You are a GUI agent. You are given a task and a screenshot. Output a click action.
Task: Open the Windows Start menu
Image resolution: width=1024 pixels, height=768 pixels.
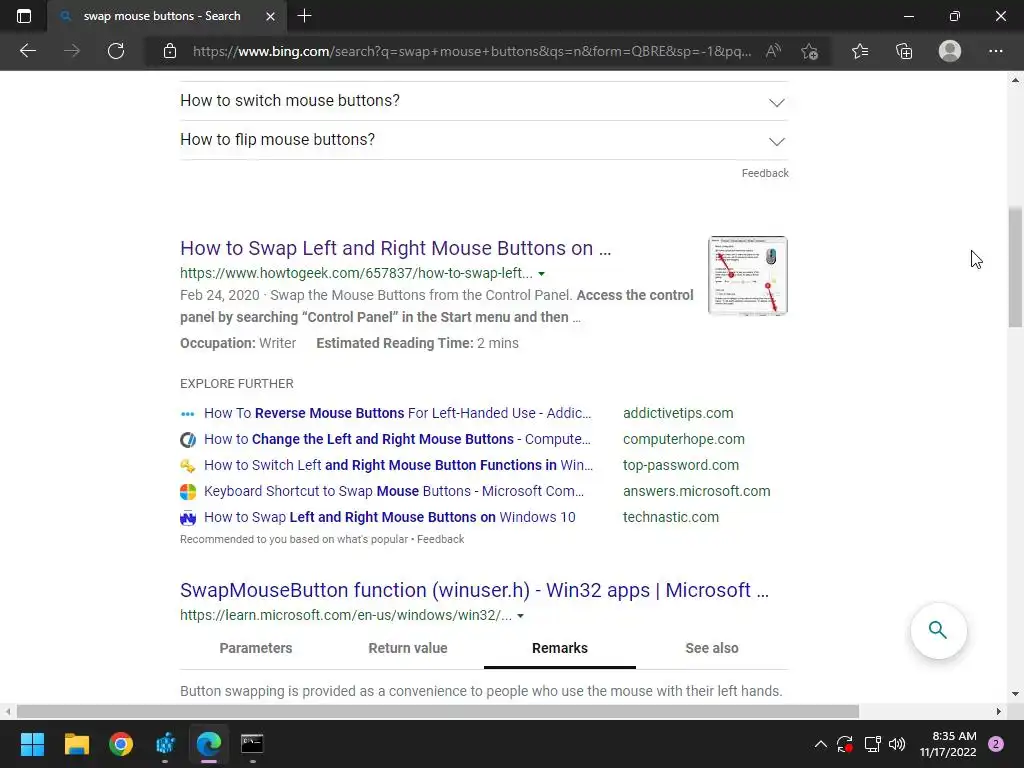[32, 744]
